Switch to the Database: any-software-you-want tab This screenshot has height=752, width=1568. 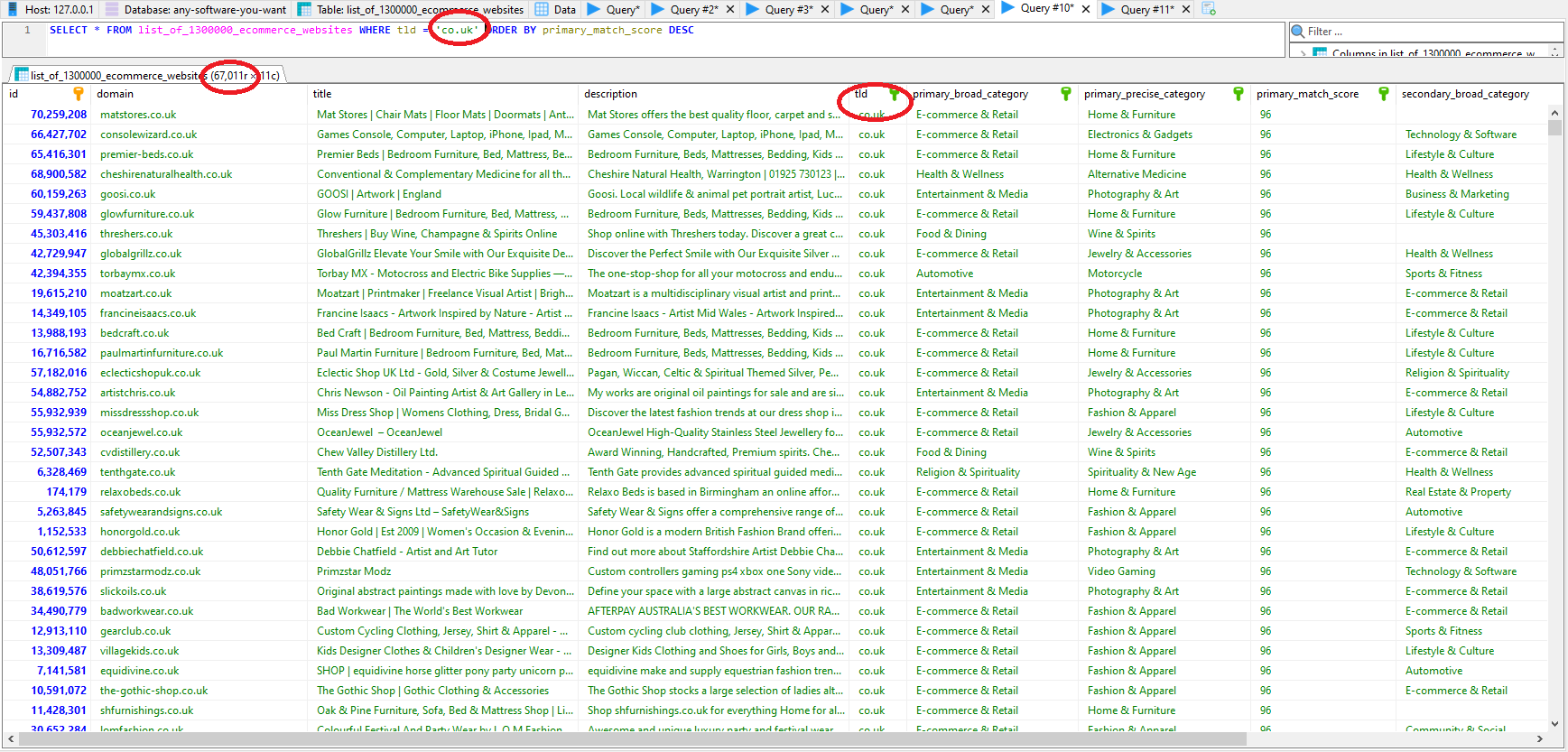196,9
